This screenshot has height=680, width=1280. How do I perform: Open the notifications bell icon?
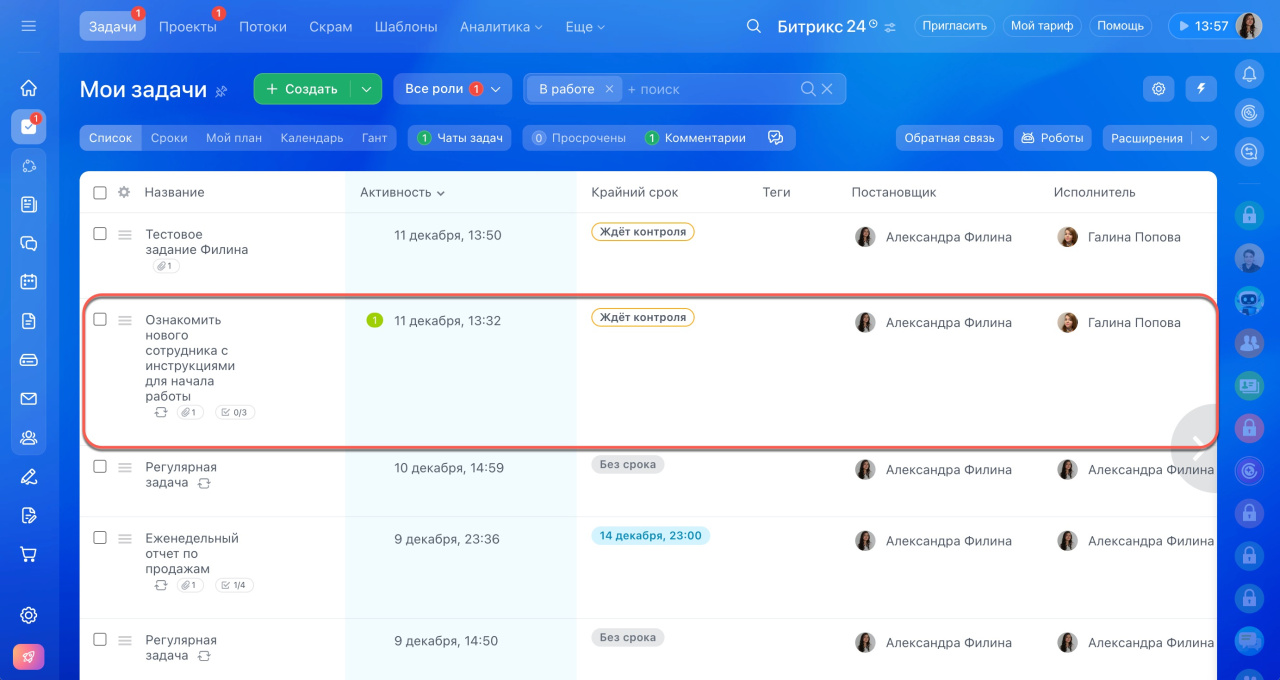point(1248,73)
